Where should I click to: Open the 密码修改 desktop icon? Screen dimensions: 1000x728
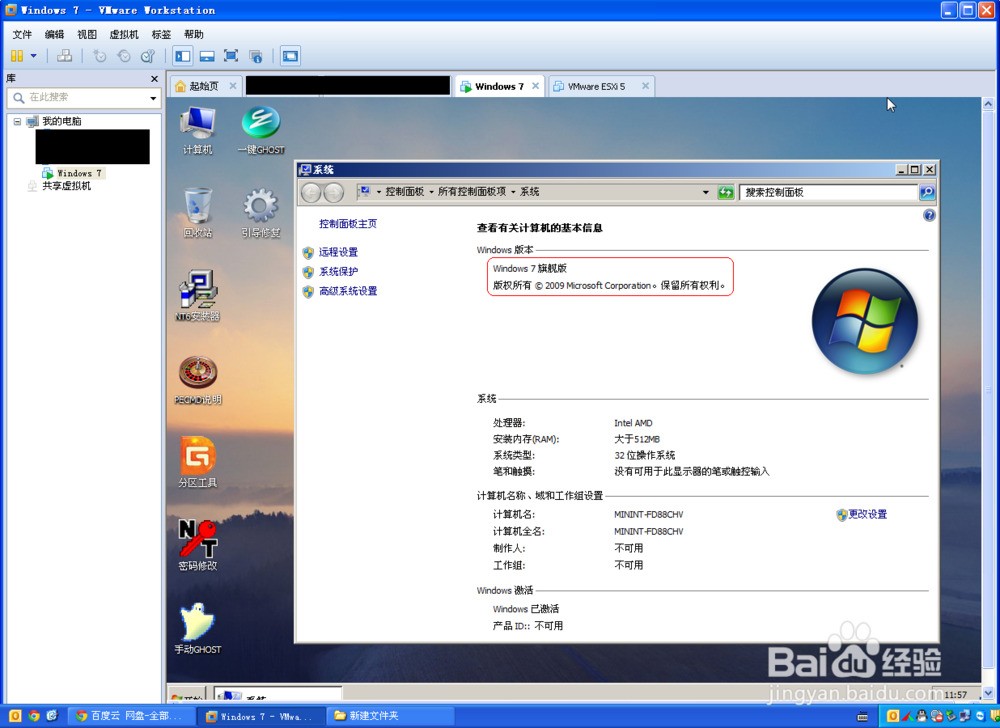tap(198, 546)
